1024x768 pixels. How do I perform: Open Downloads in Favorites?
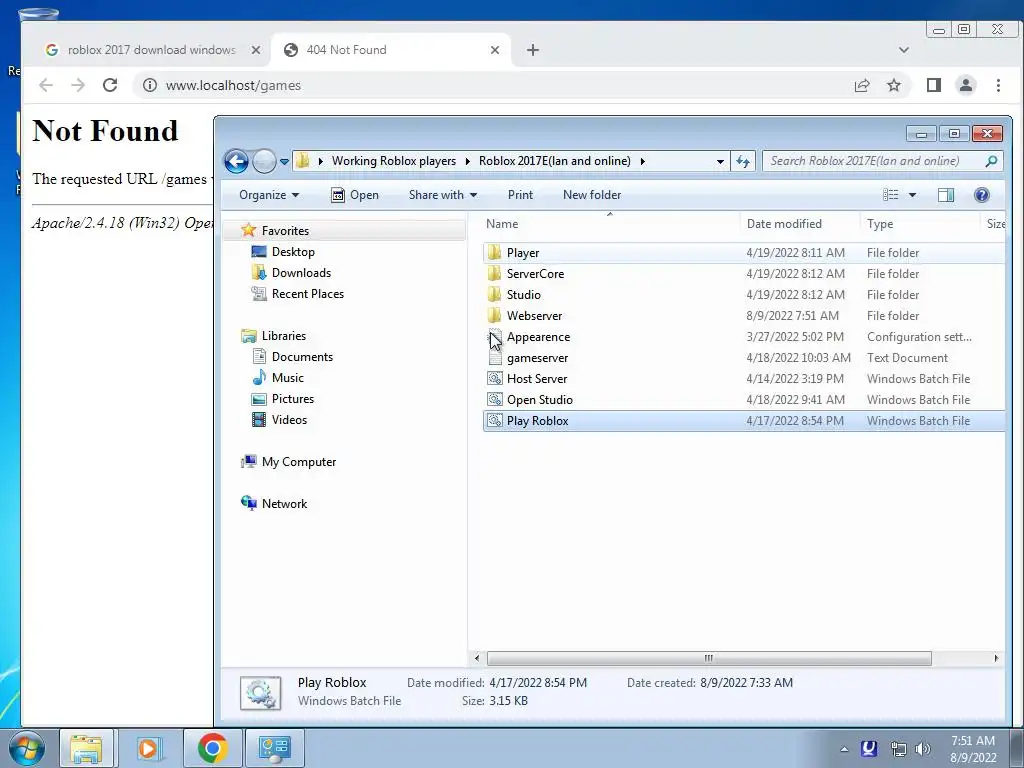click(301, 273)
